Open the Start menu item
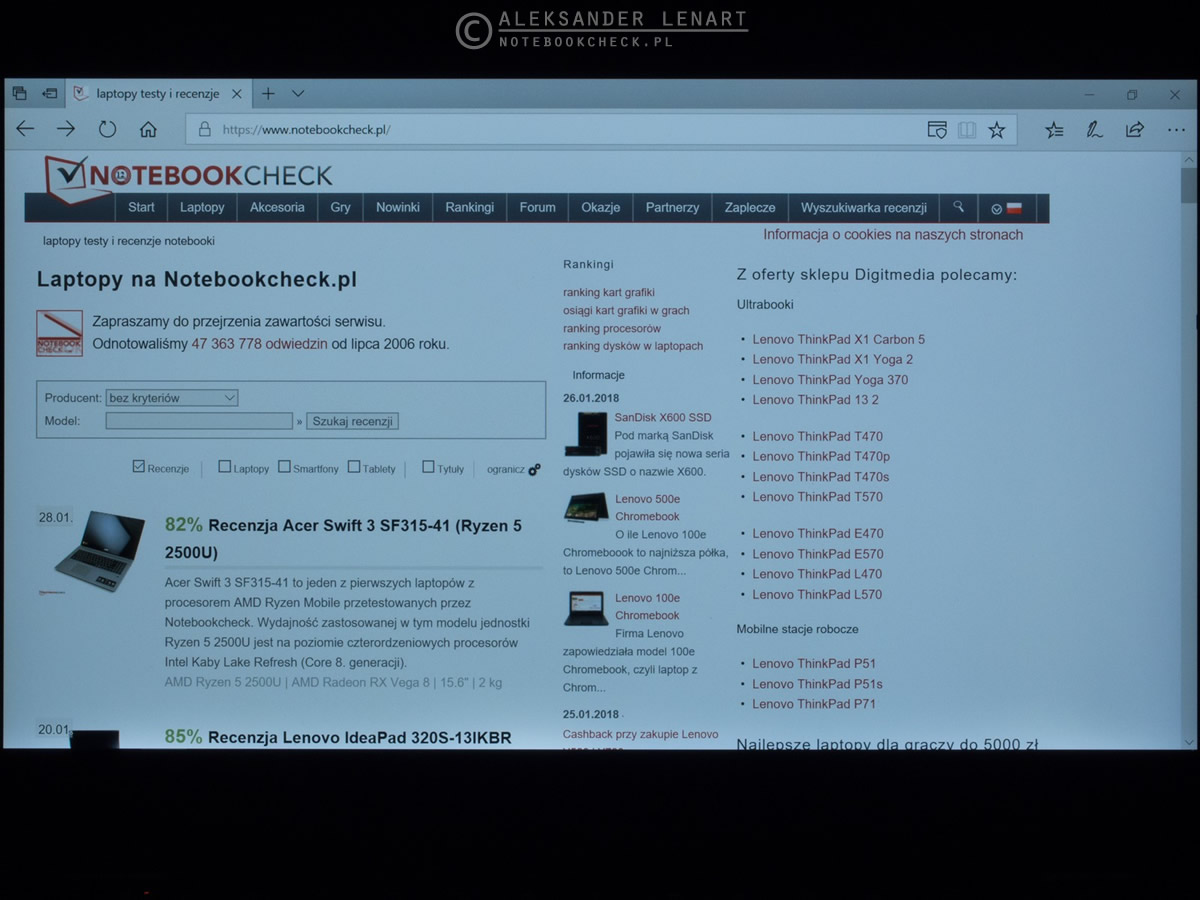 (x=141, y=208)
